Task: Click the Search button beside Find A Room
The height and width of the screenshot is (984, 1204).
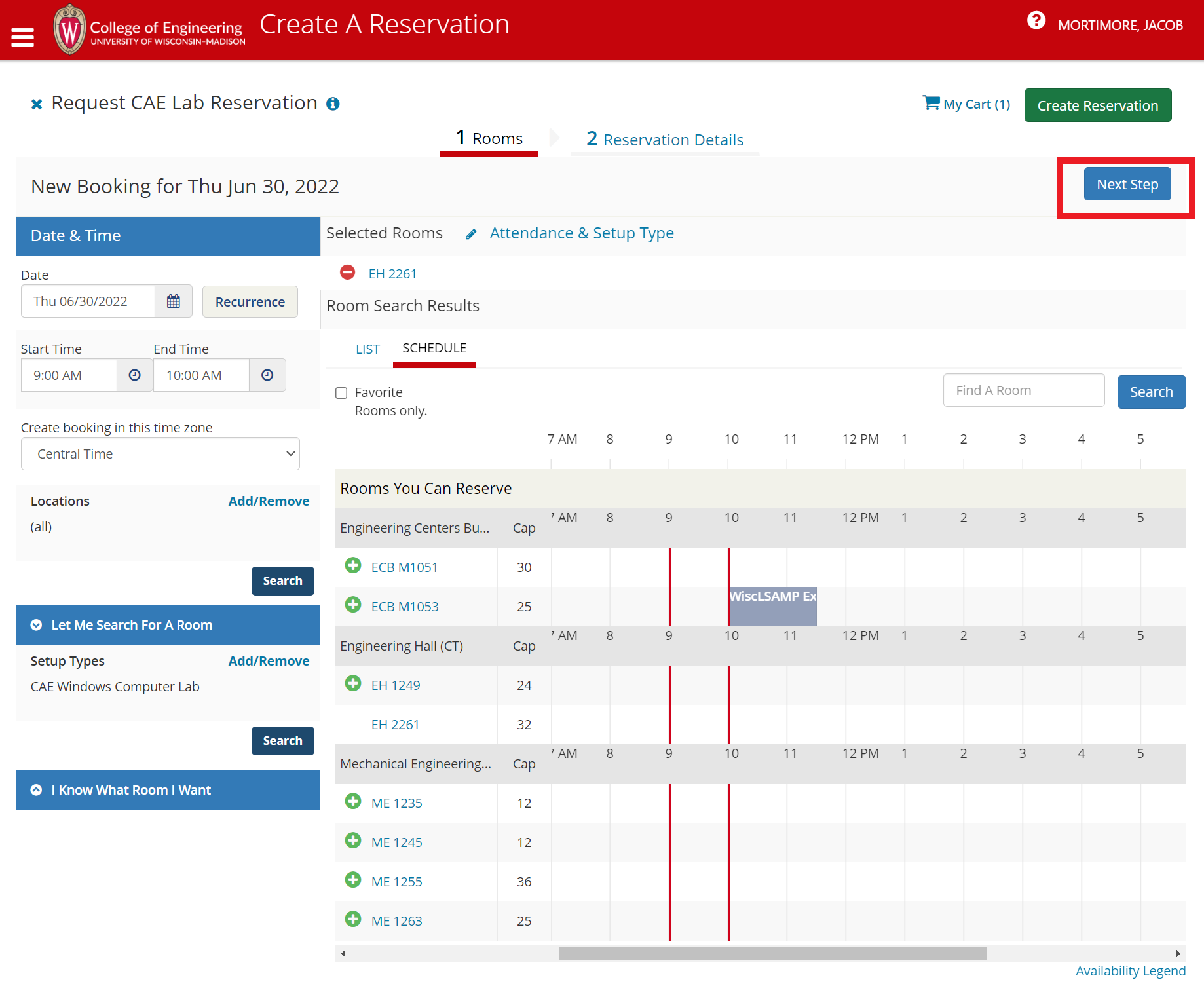Action: (1152, 392)
